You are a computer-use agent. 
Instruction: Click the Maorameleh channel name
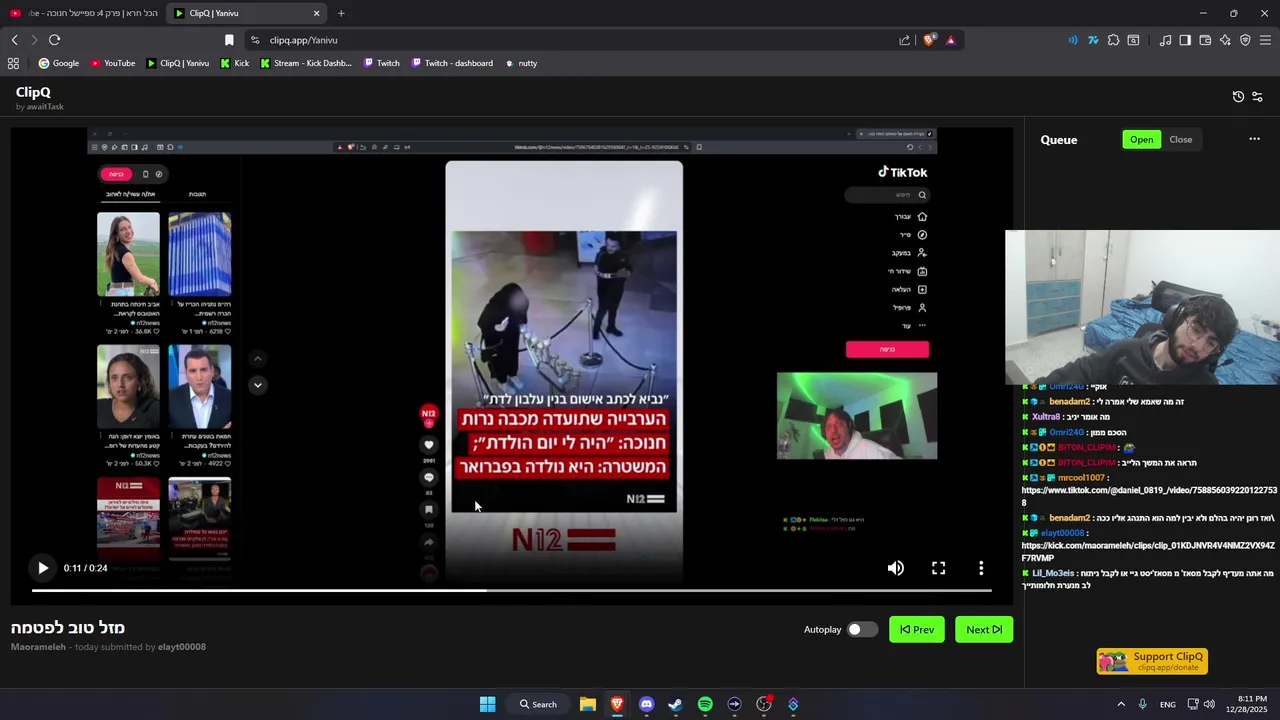click(38, 647)
